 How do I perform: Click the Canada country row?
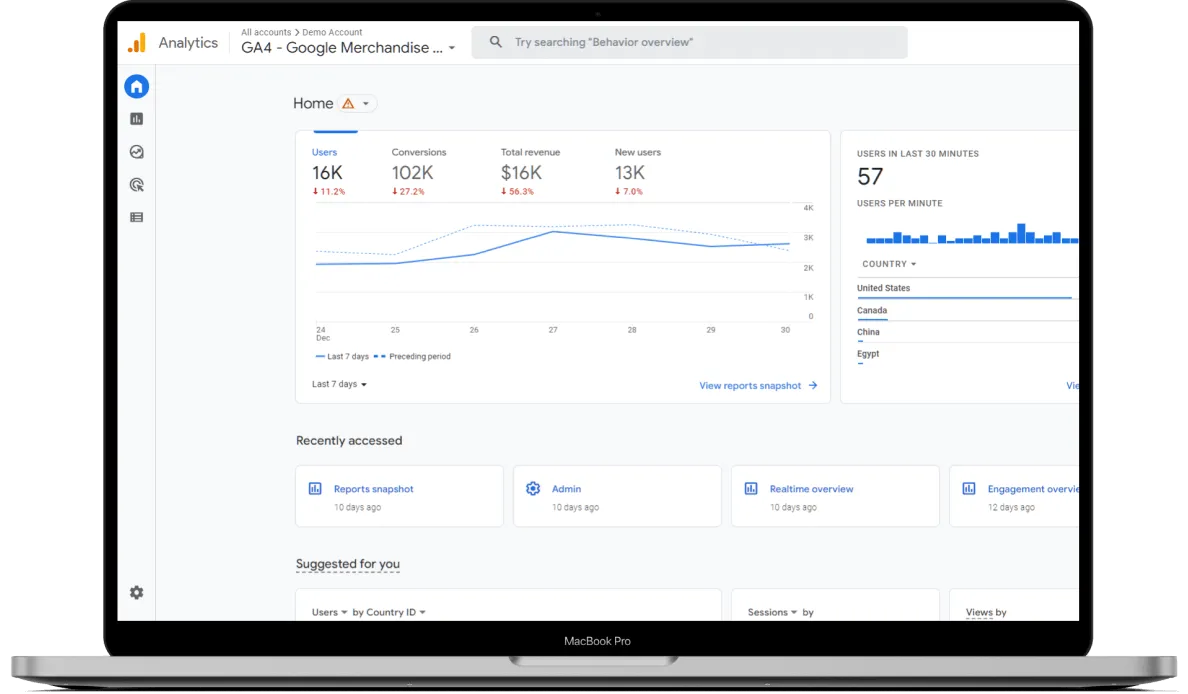pyautogui.click(x=968, y=312)
